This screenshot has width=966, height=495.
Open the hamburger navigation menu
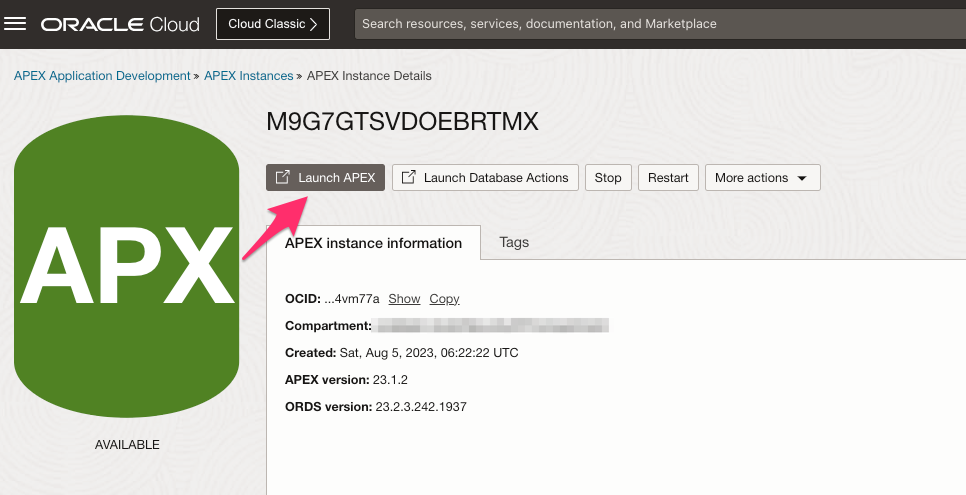[x=16, y=23]
